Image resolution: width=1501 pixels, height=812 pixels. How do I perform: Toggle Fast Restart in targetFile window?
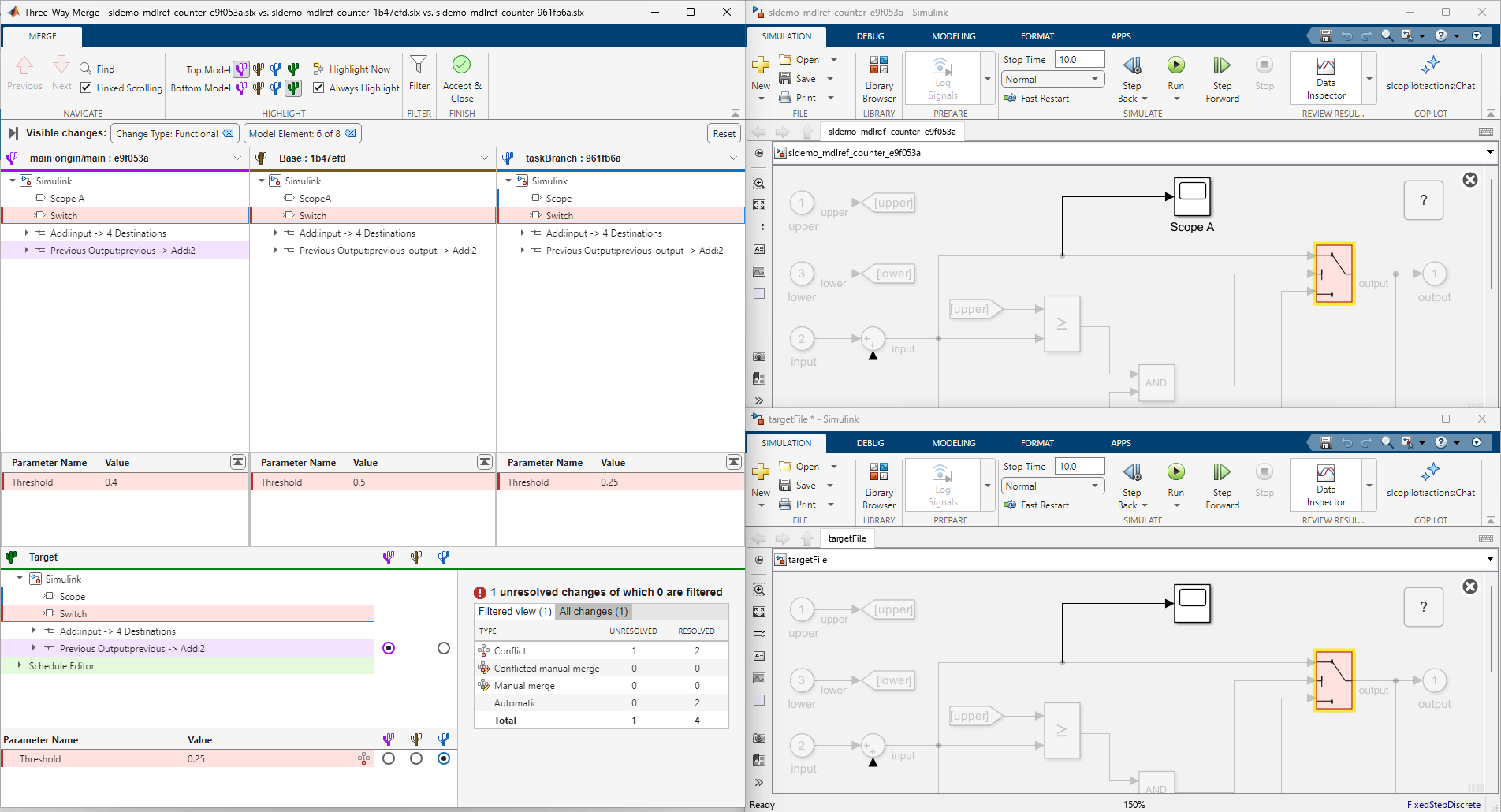pyautogui.click(x=1037, y=505)
